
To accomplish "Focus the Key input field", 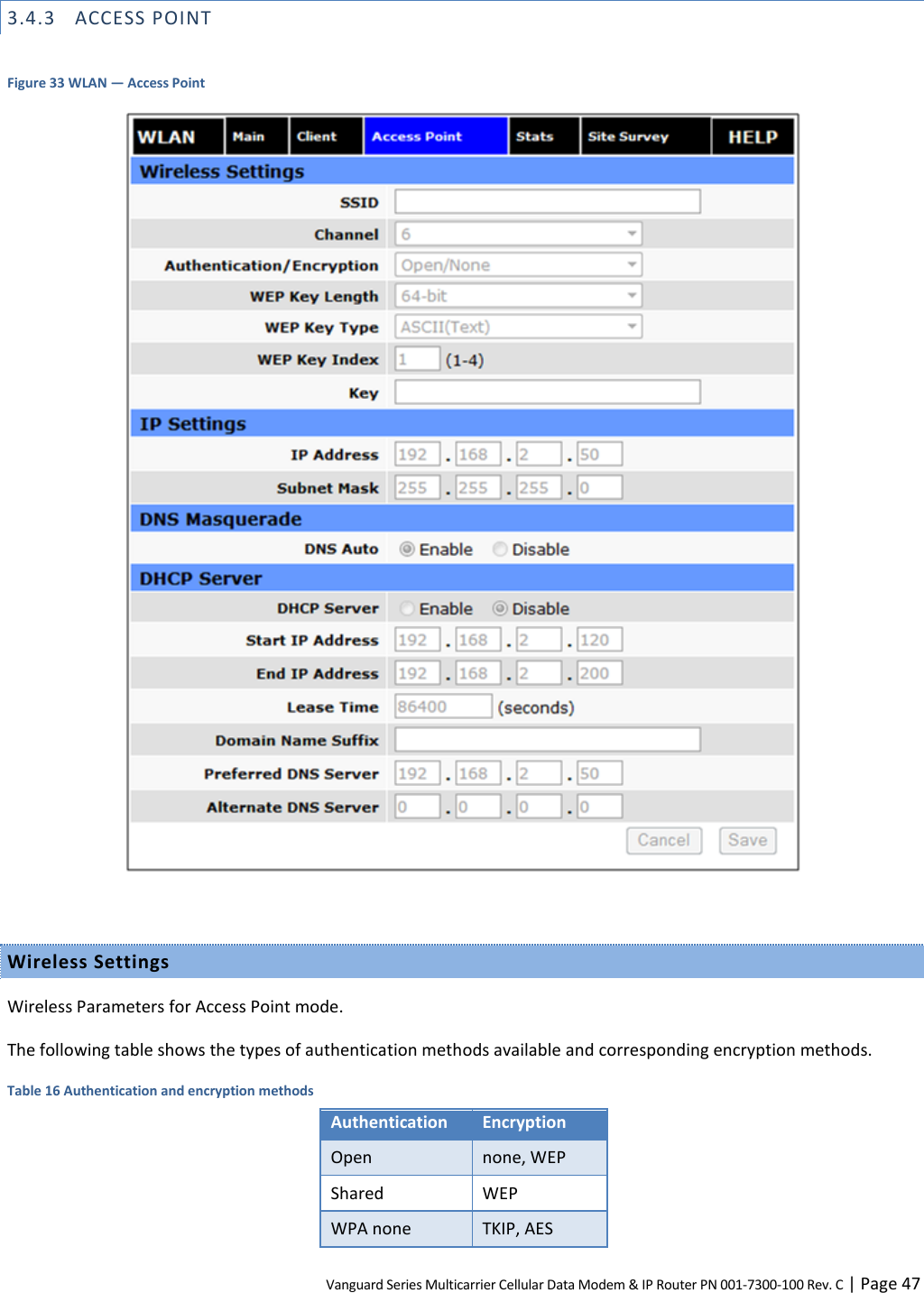I will click(548, 392).
